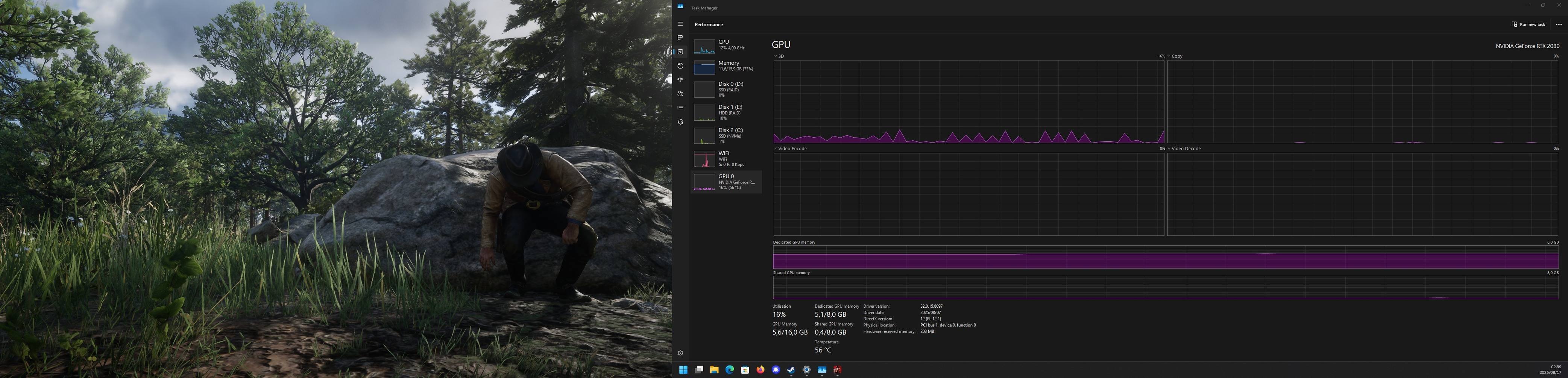
Task: Open the Video Encode graph dropdown
Action: (791, 149)
